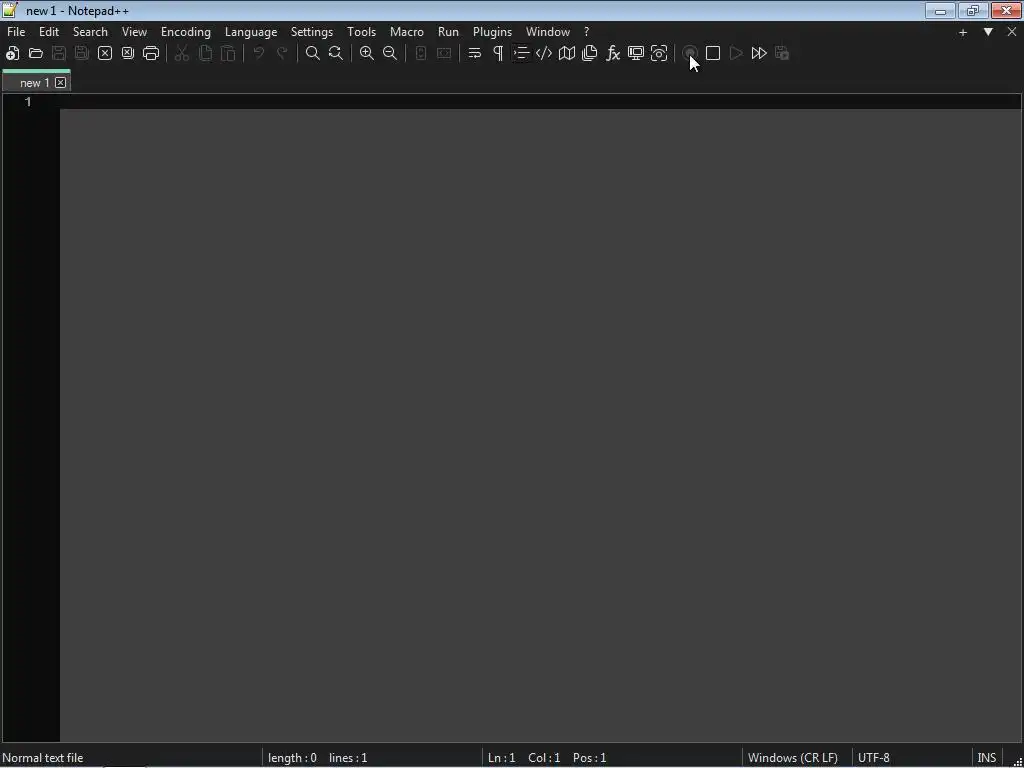1024x768 pixels.
Task: Open the Tools menu
Action: coord(362,32)
